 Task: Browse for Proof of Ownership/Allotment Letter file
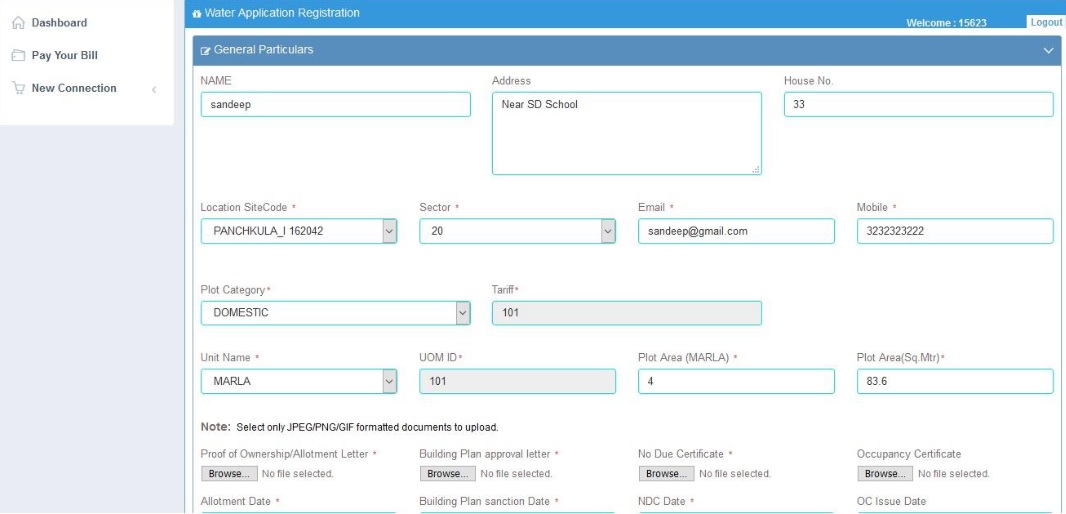point(229,473)
